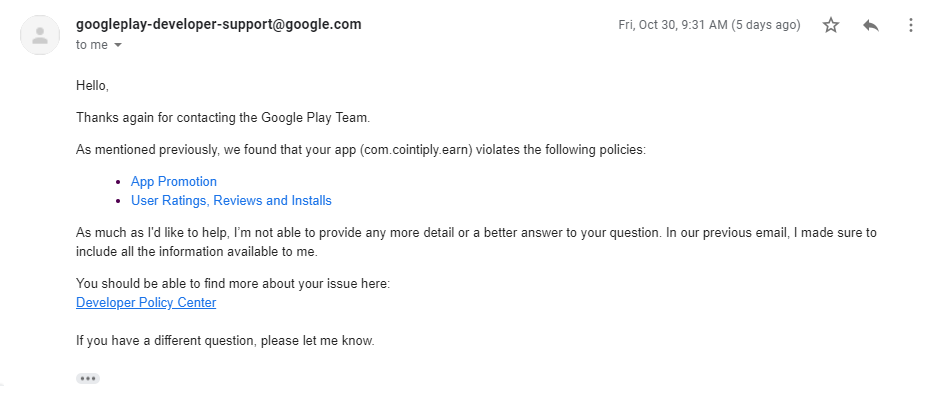
Task: Click the "to me" recipient text
Action: point(92,45)
